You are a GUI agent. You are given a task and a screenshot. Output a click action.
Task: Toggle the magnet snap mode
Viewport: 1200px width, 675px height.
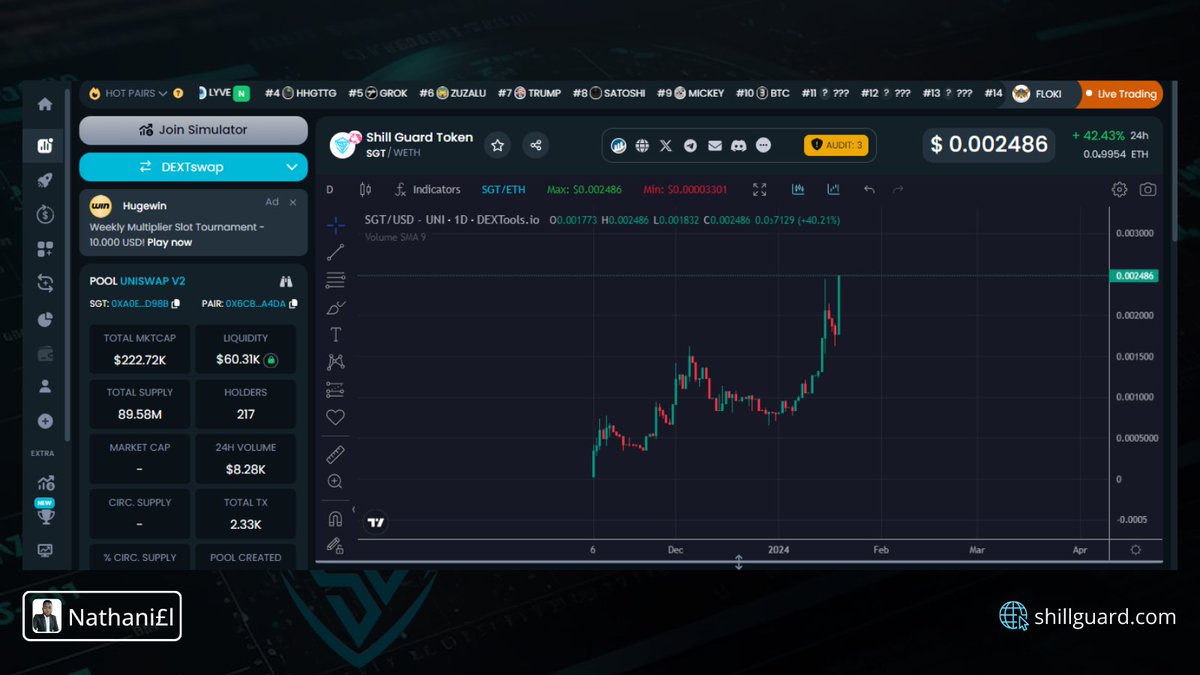(x=335, y=518)
